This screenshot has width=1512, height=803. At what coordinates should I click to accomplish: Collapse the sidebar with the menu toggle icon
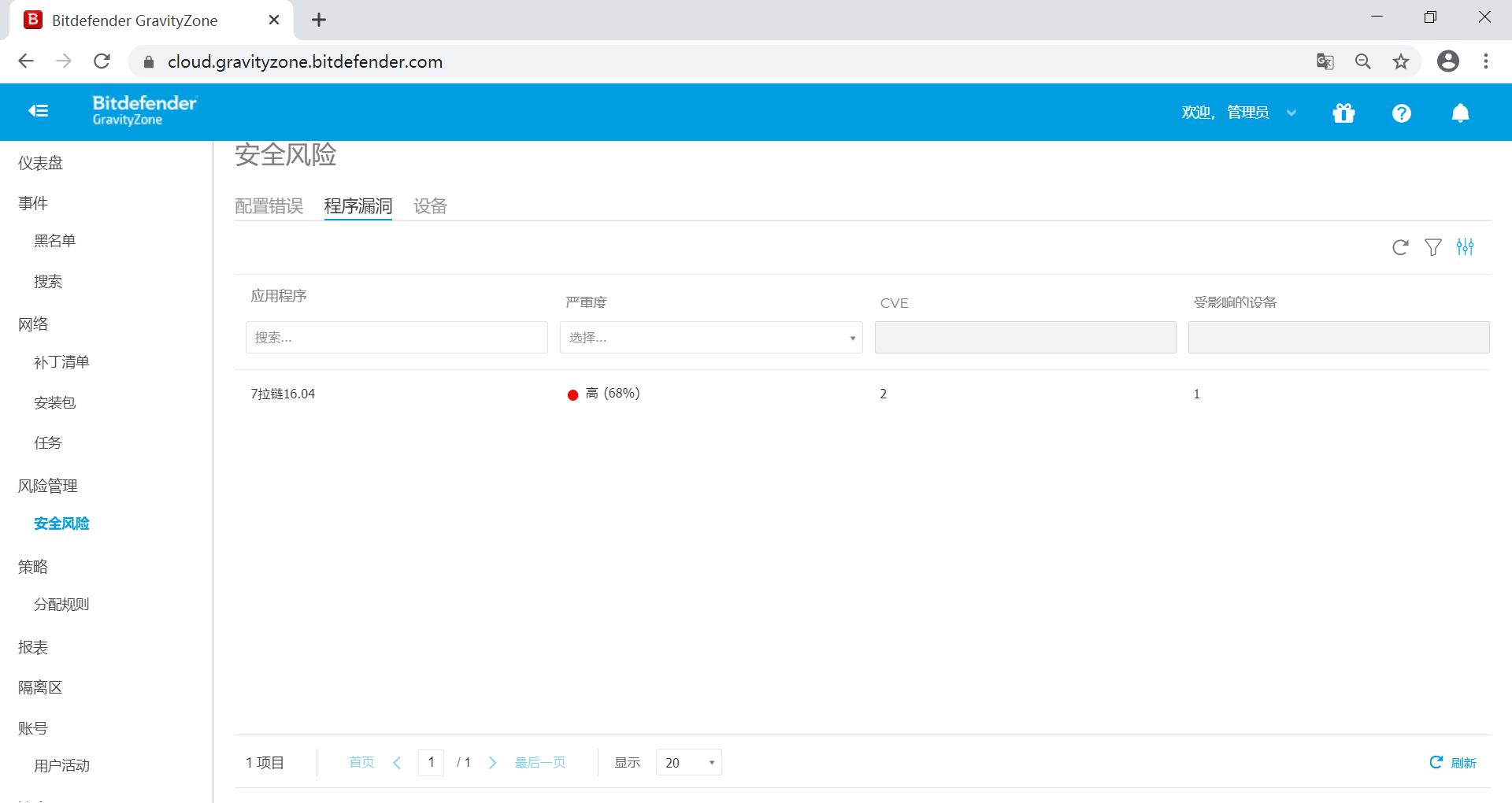pos(38,112)
